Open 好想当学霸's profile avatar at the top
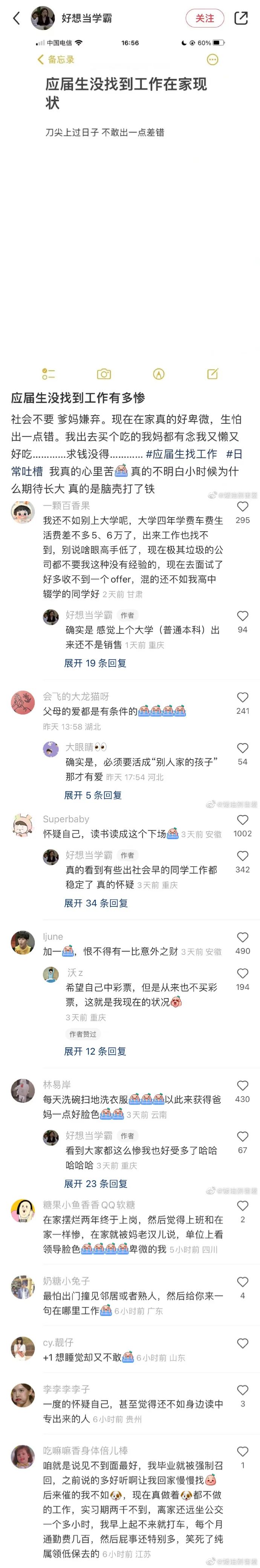 pos(43,18)
